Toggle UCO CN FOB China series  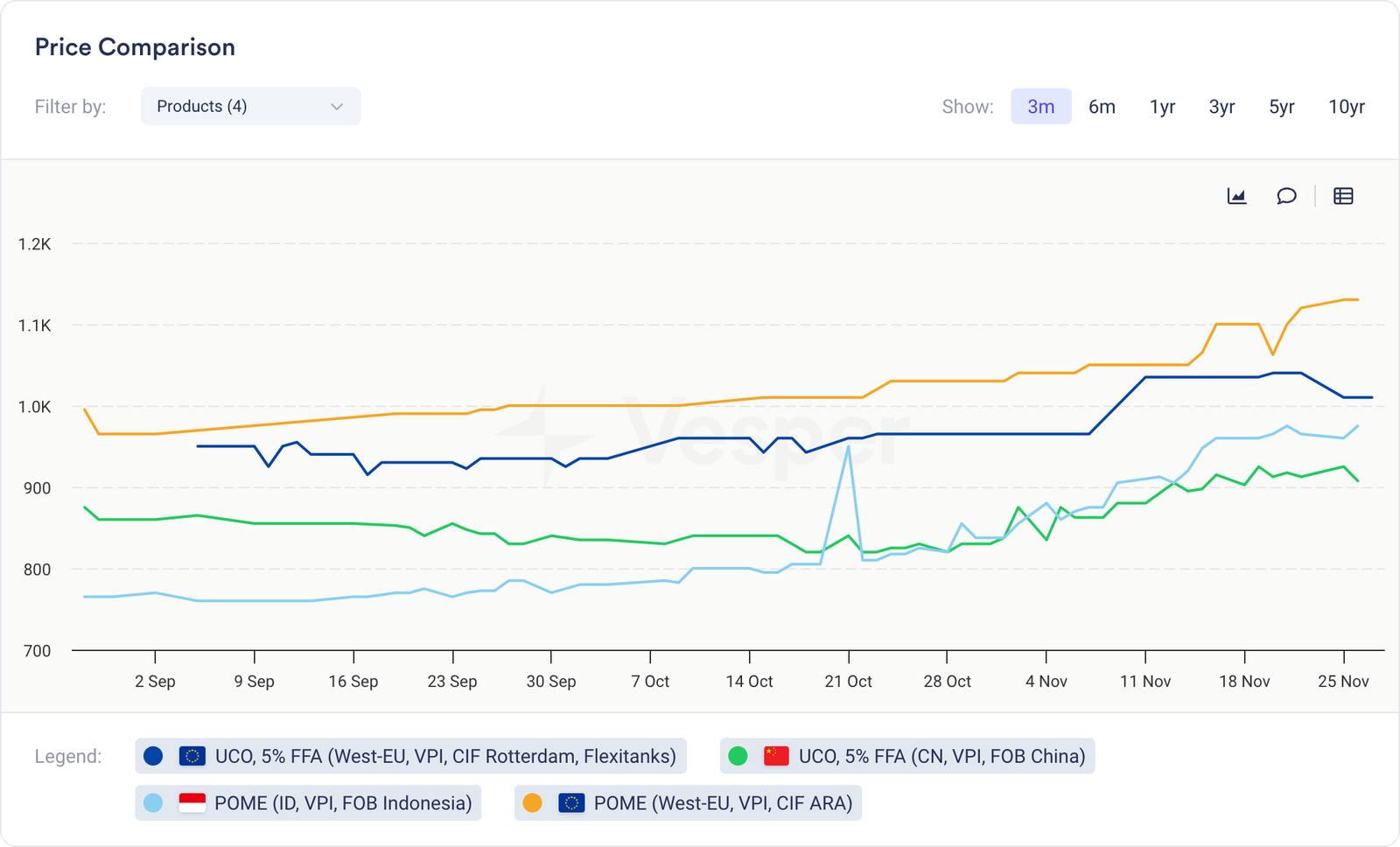[x=941, y=756]
